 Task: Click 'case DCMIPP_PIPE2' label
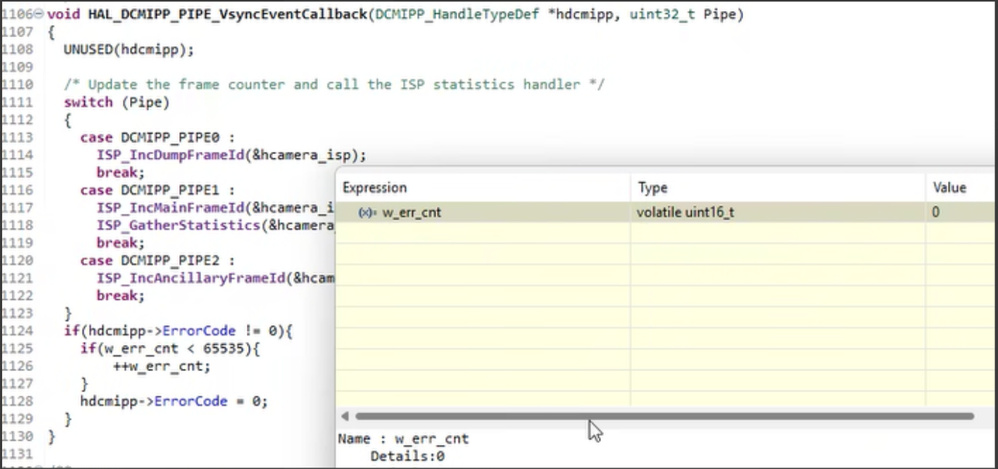pos(158,260)
